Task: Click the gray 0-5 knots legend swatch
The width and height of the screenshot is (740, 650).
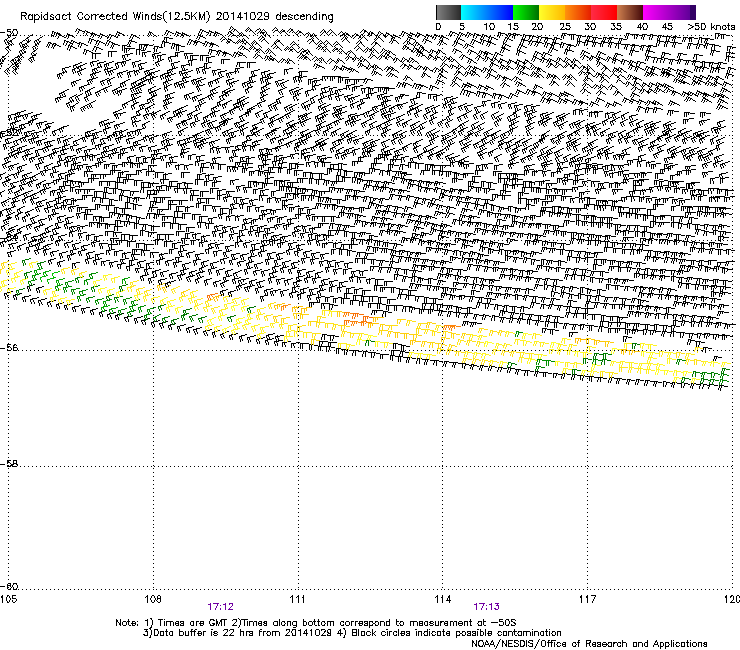Action: tap(448, 12)
